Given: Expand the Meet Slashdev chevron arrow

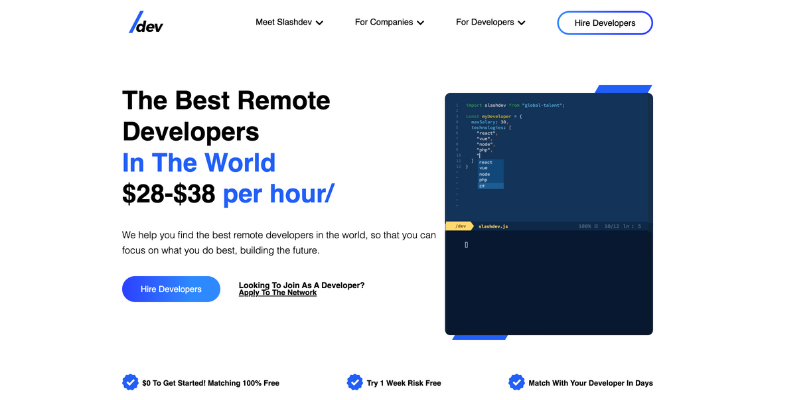Looking at the screenshot, I should tap(319, 23).
